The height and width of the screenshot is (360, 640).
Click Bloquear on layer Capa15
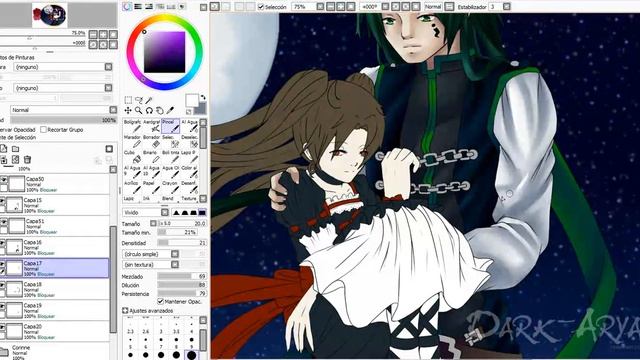tap(46, 211)
